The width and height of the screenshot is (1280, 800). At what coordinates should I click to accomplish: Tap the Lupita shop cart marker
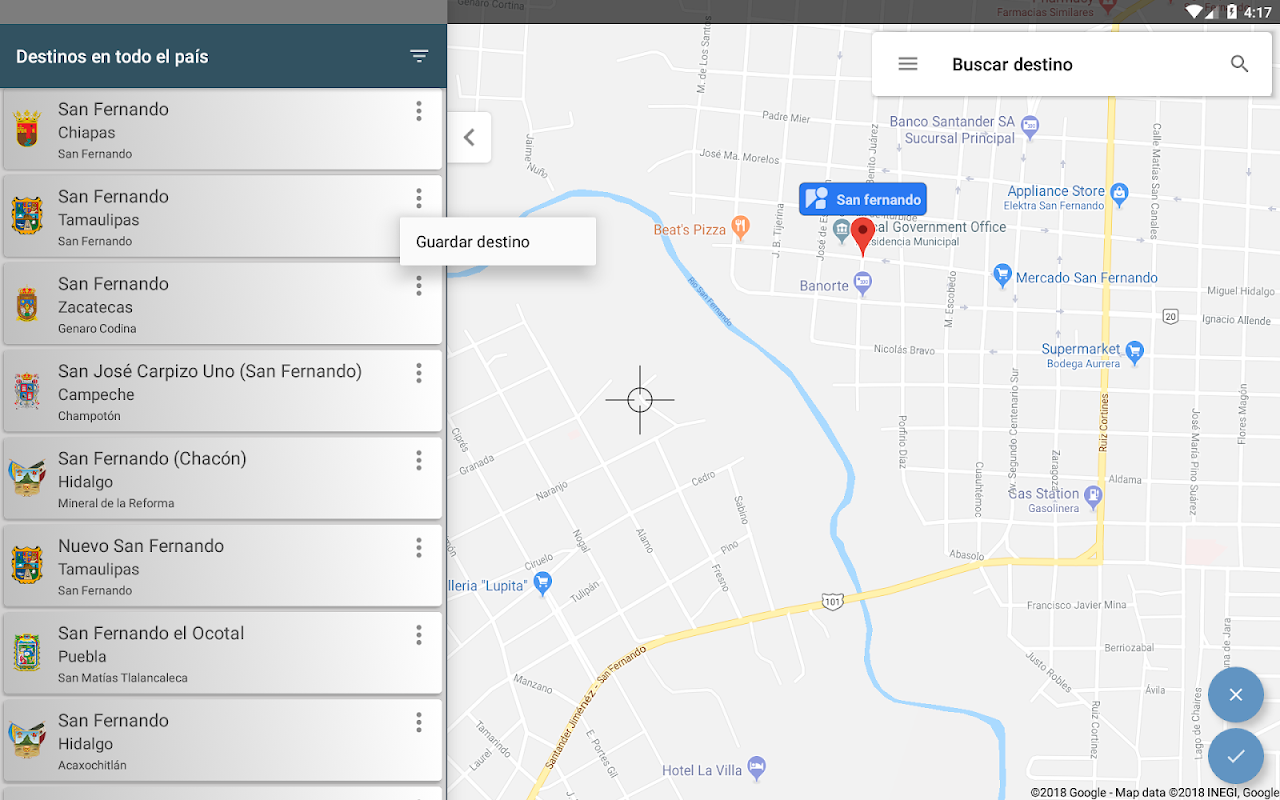click(543, 584)
